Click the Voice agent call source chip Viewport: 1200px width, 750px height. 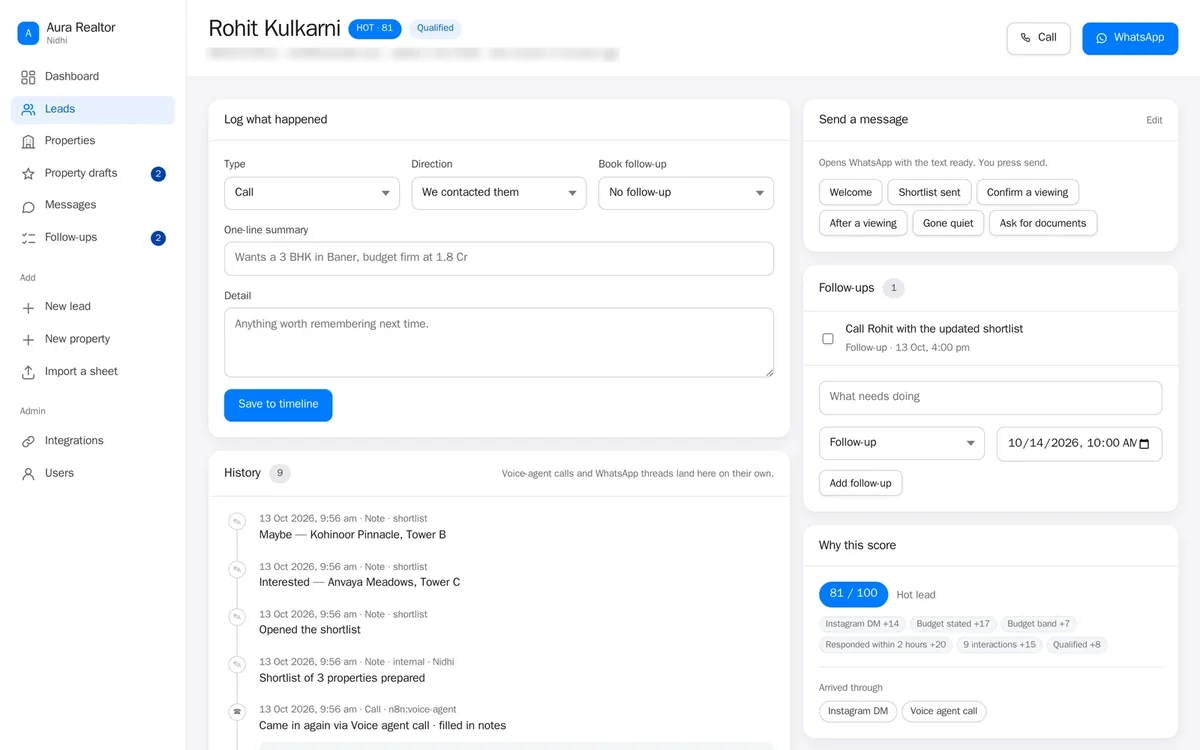[x=943, y=712]
